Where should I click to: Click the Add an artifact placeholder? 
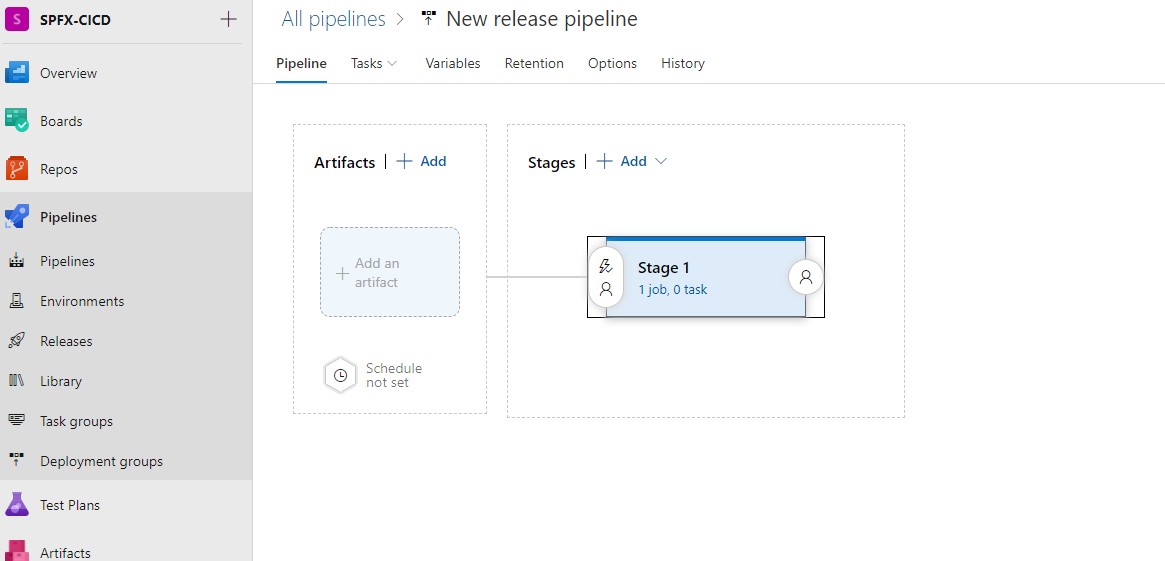click(390, 272)
